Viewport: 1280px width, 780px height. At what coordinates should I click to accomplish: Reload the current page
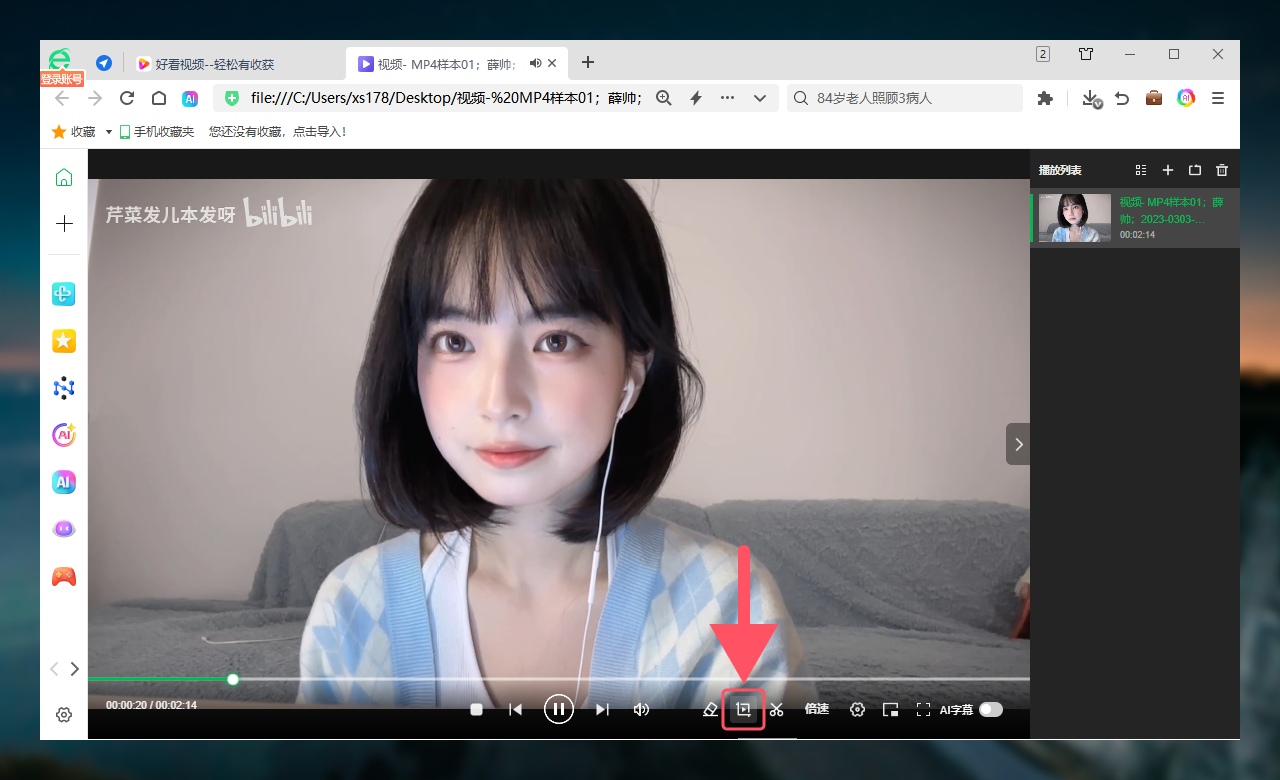click(x=127, y=98)
